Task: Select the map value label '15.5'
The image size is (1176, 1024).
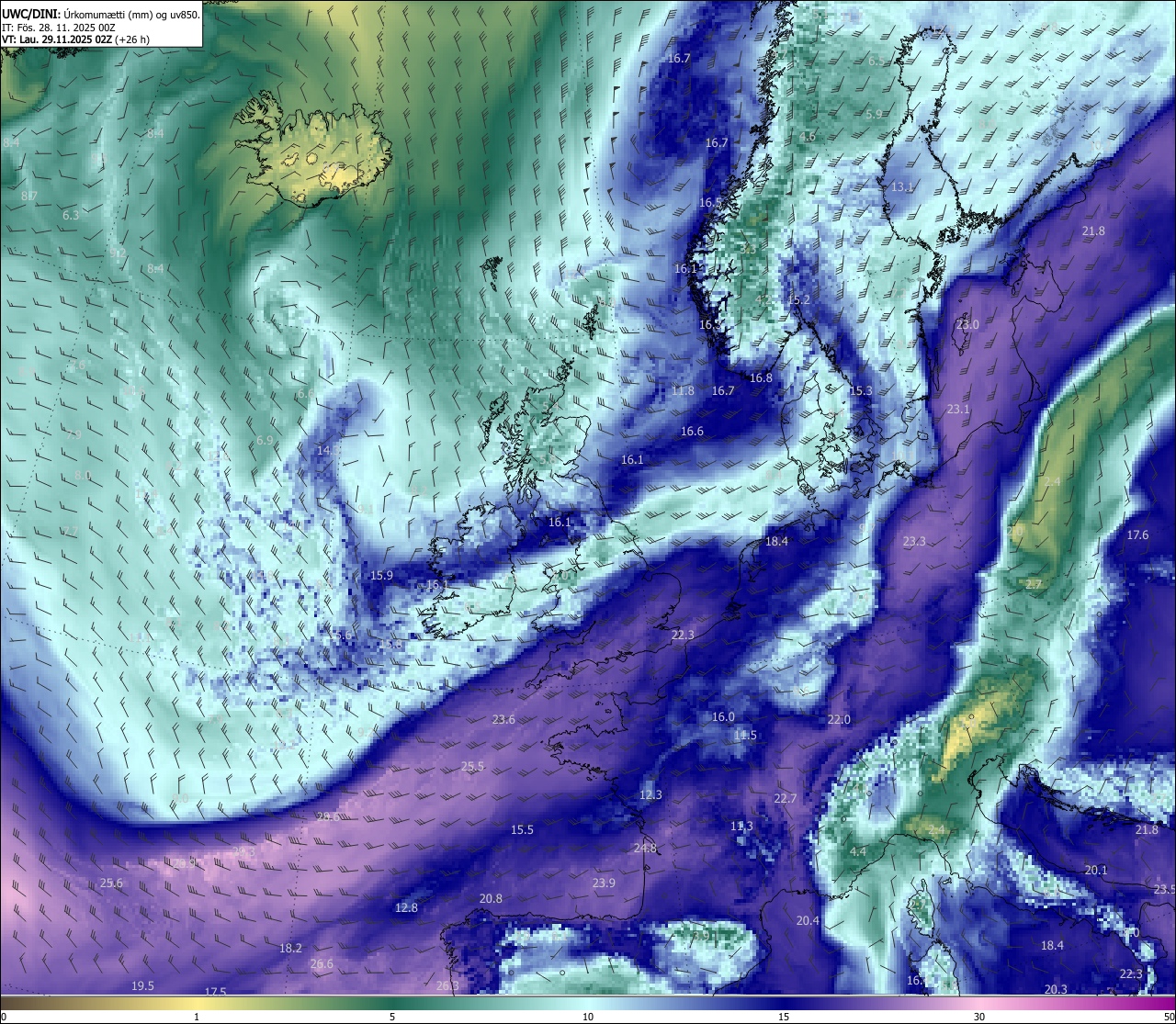Action: (522, 829)
